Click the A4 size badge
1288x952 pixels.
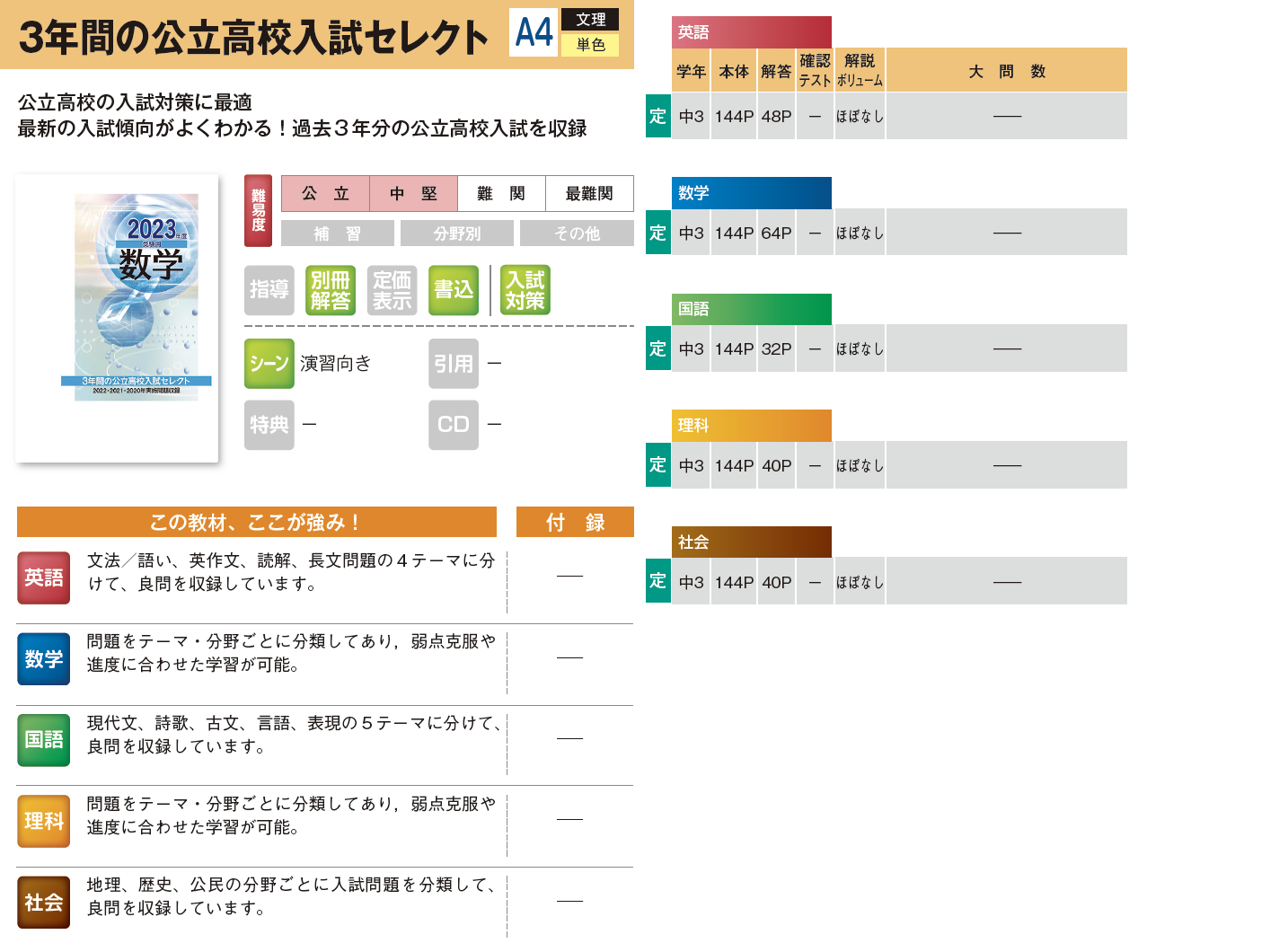point(534,32)
